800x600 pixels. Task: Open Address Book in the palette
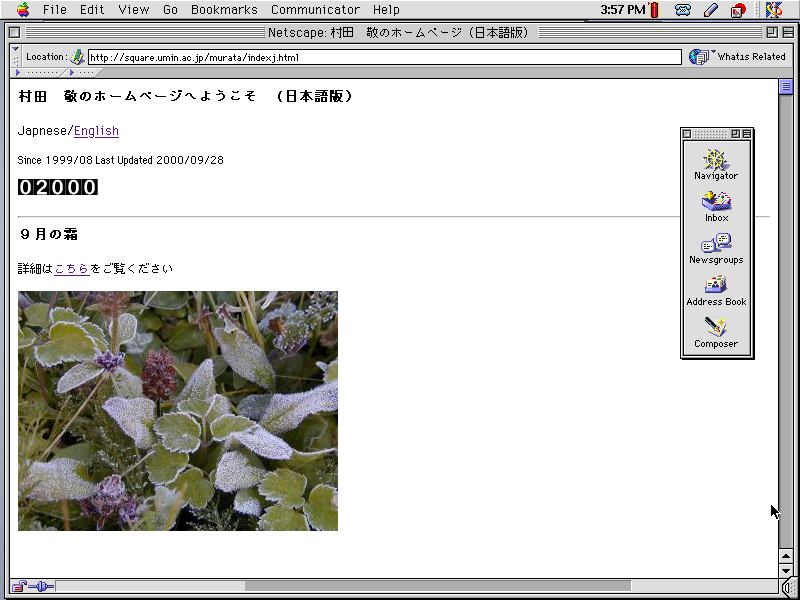pyautogui.click(x=716, y=290)
